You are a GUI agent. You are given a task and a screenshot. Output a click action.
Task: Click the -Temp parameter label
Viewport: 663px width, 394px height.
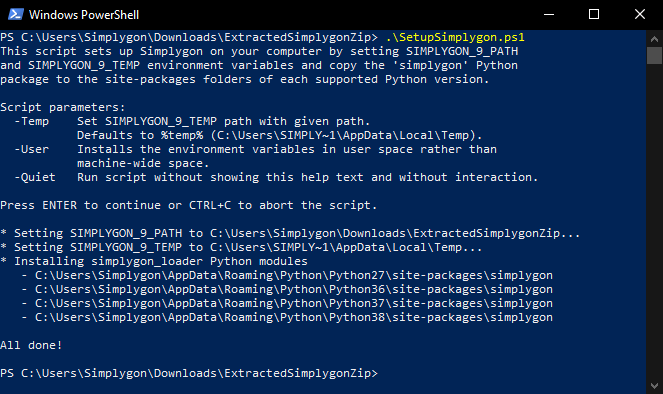[32, 121]
